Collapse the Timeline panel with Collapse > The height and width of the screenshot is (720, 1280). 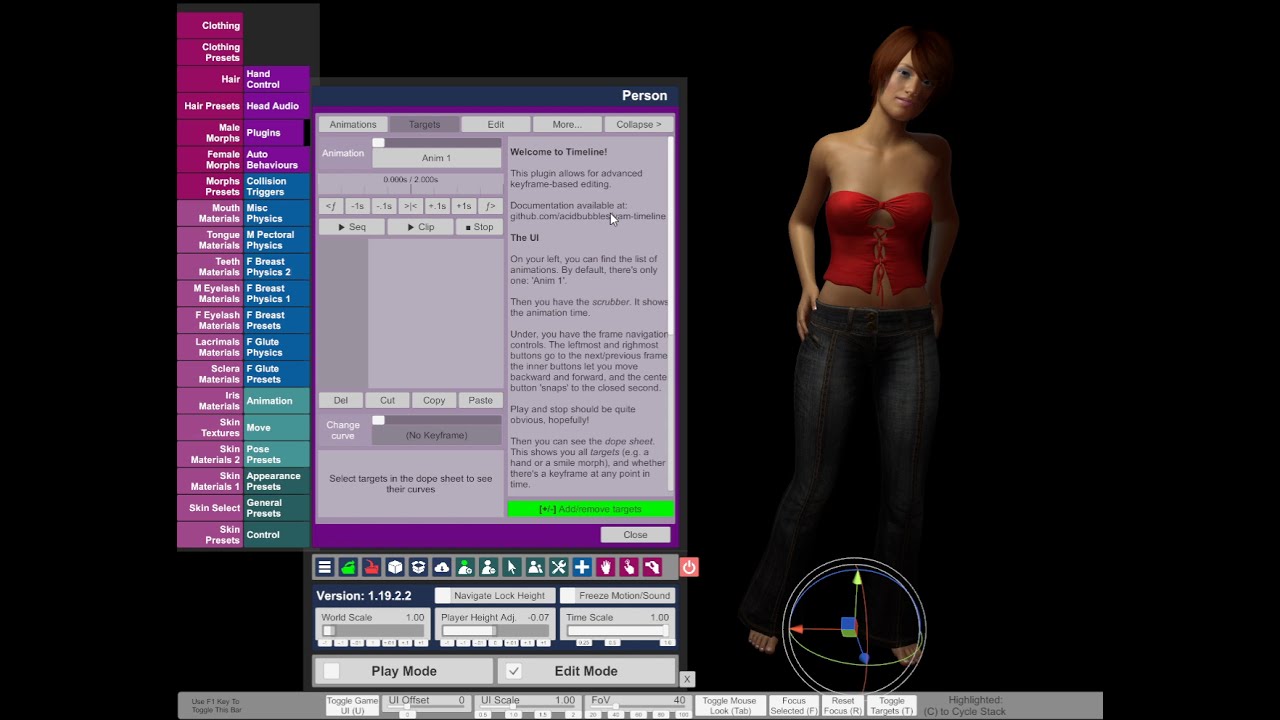click(x=639, y=124)
